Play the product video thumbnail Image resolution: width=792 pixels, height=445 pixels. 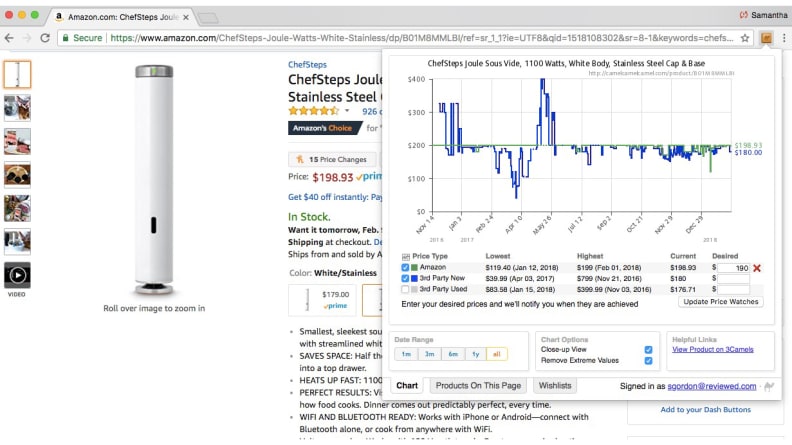click(17, 275)
